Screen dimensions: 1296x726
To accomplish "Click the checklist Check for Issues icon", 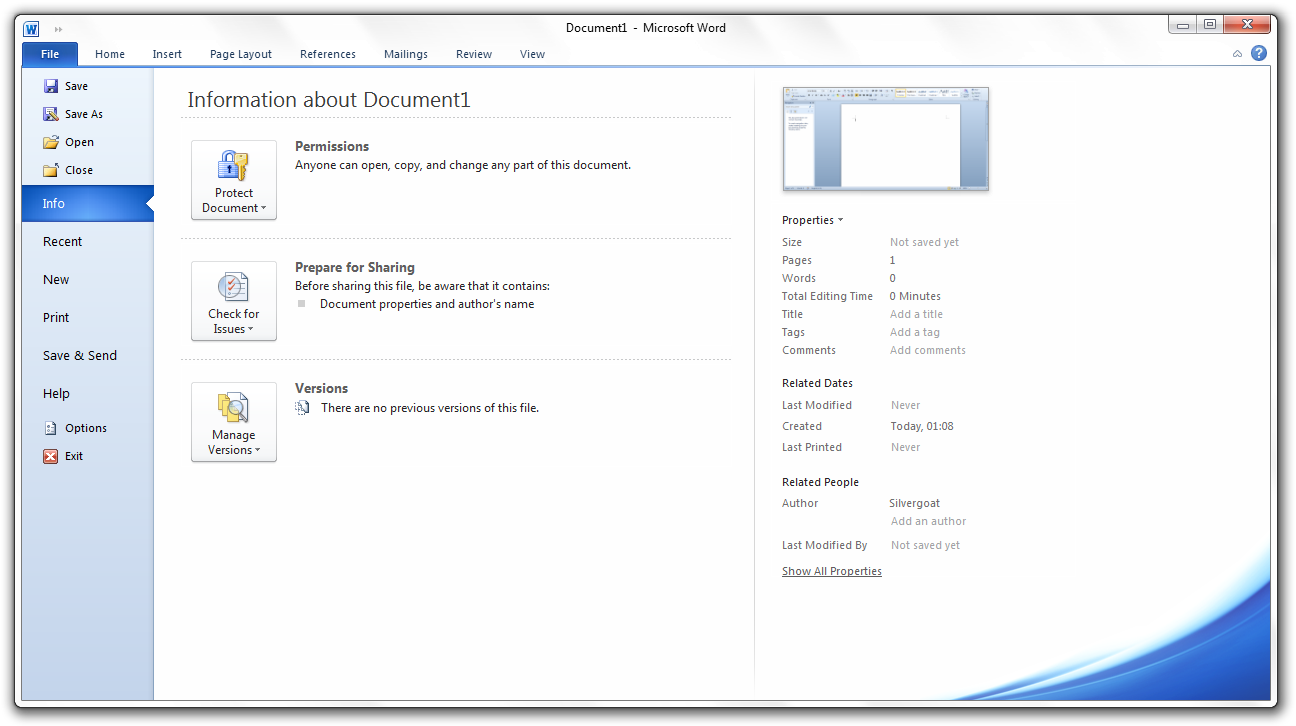I will click(233, 287).
